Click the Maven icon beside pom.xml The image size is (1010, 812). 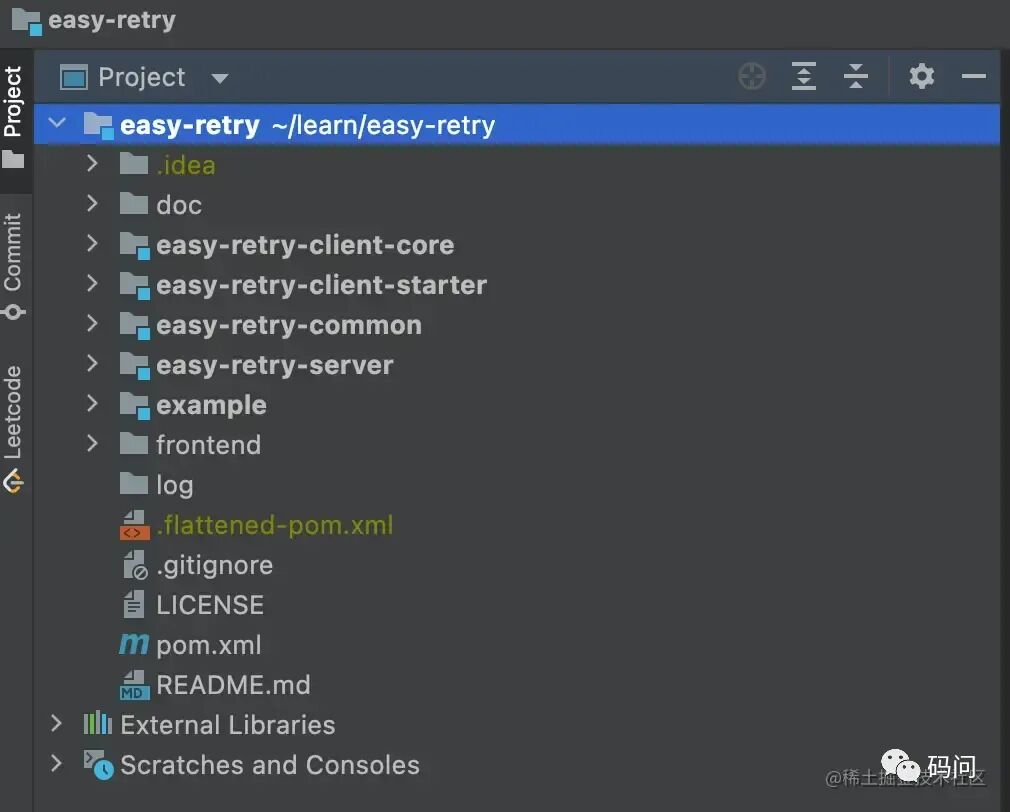(x=134, y=644)
